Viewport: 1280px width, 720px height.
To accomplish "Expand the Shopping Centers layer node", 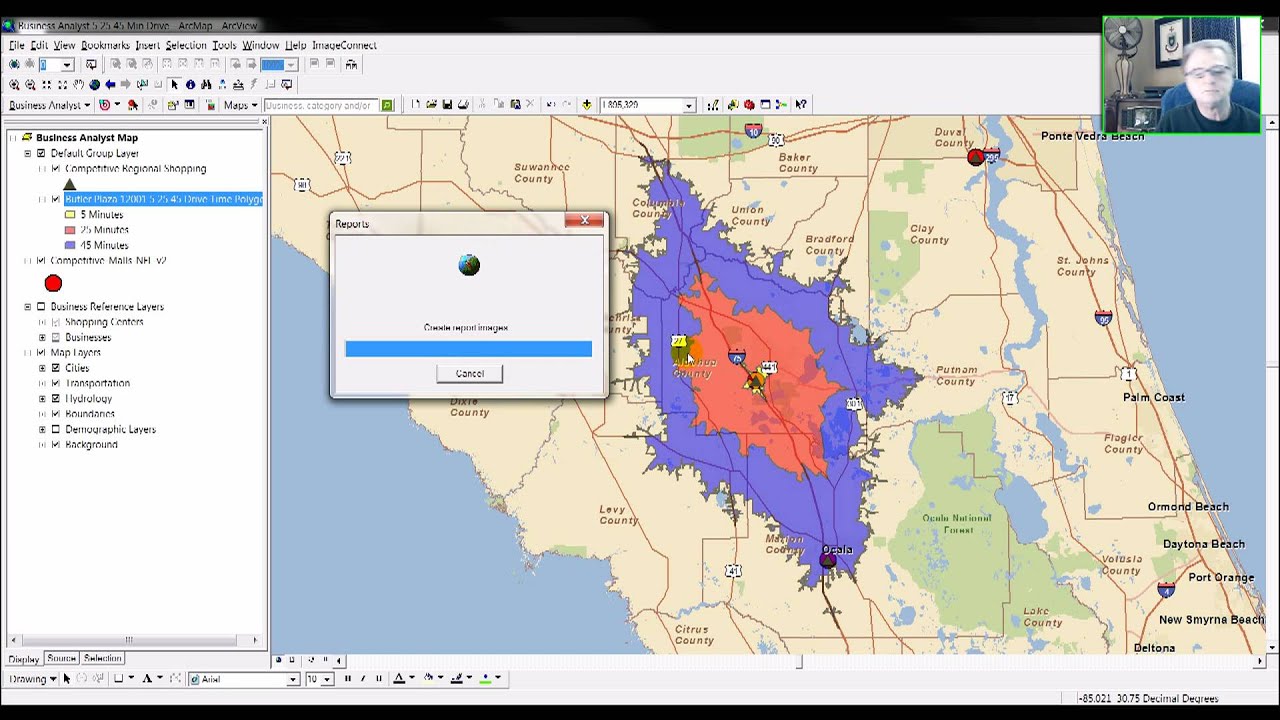I will [x=42, y=323].
